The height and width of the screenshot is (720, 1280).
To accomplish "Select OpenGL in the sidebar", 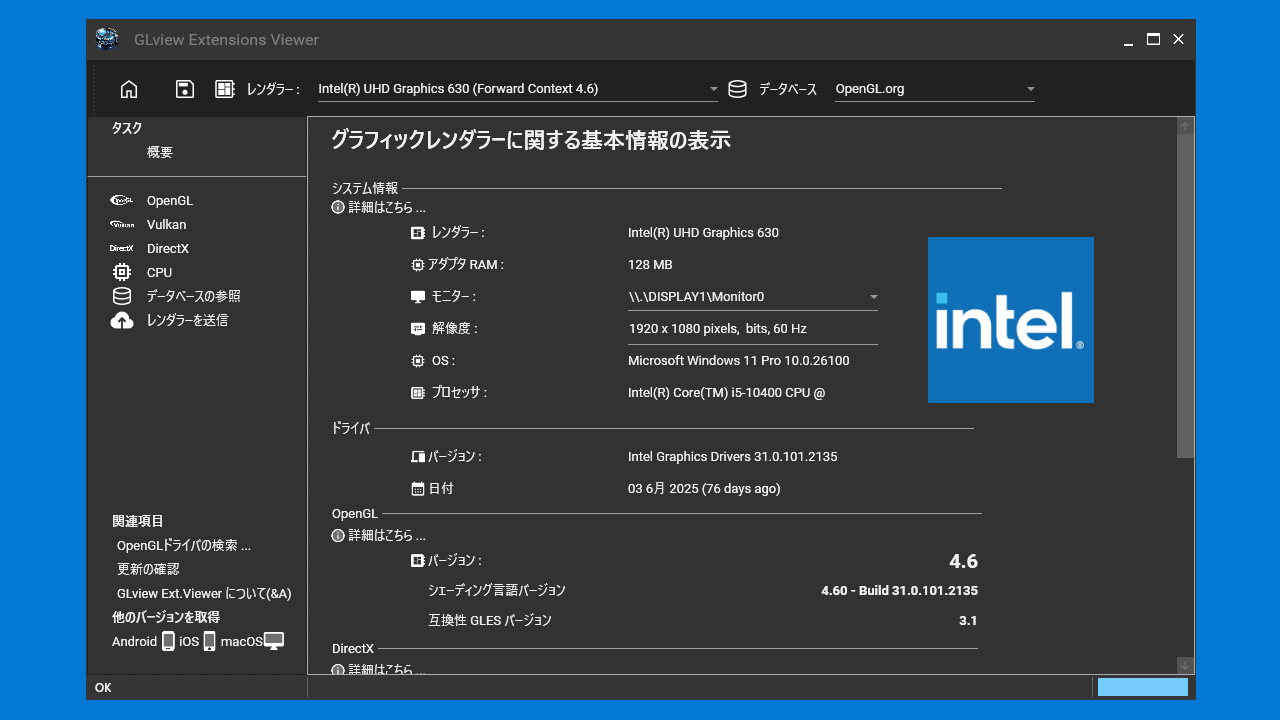I will point(170,200).
